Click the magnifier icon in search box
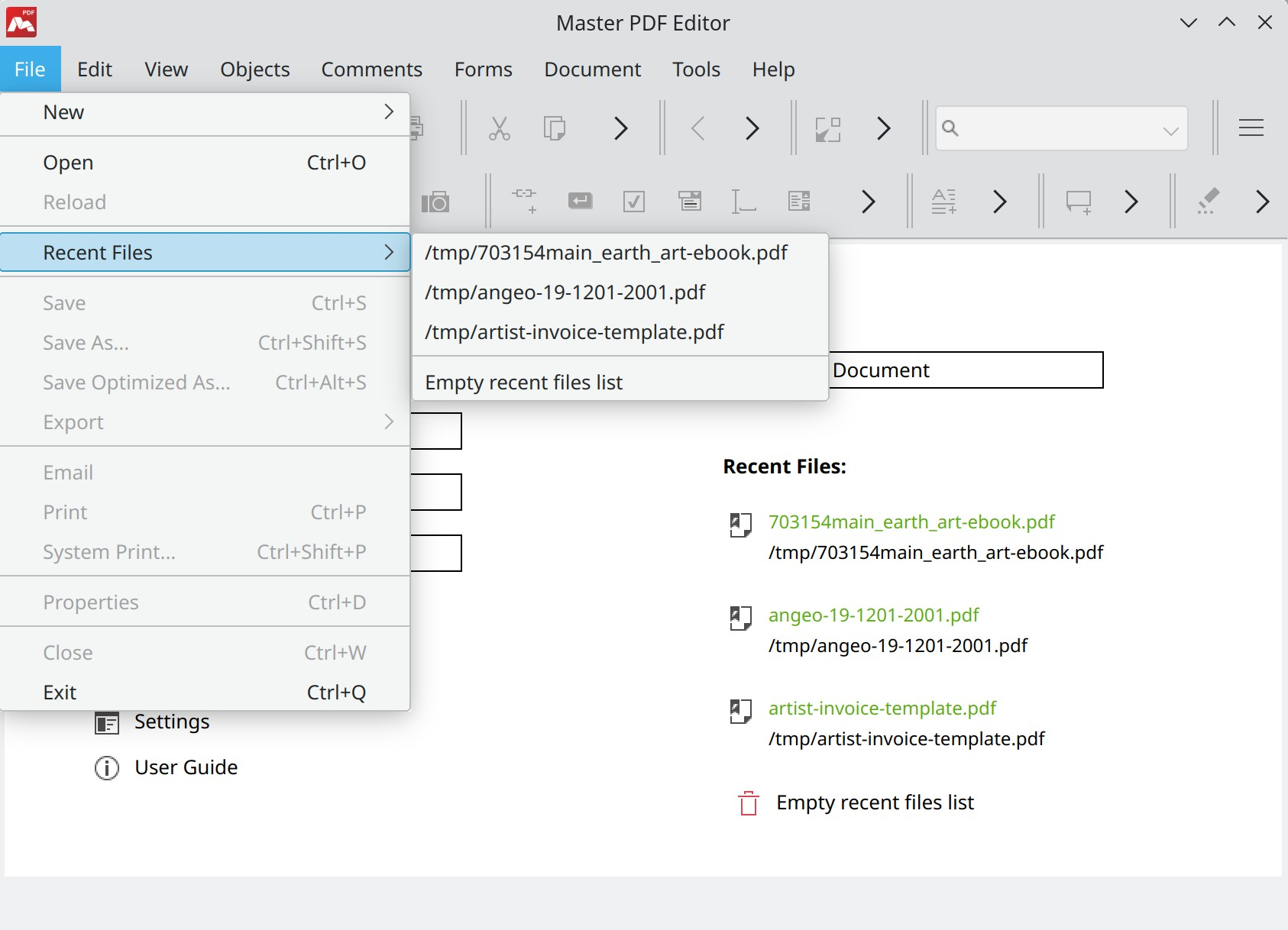 (x=950, y=128)
